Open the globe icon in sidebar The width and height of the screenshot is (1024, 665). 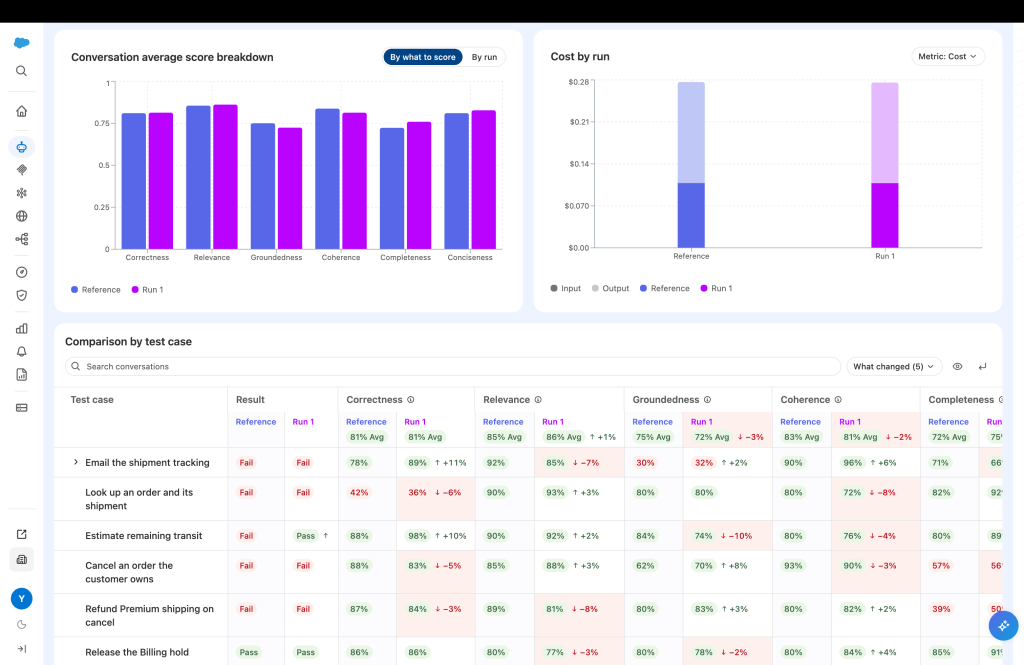22,216
